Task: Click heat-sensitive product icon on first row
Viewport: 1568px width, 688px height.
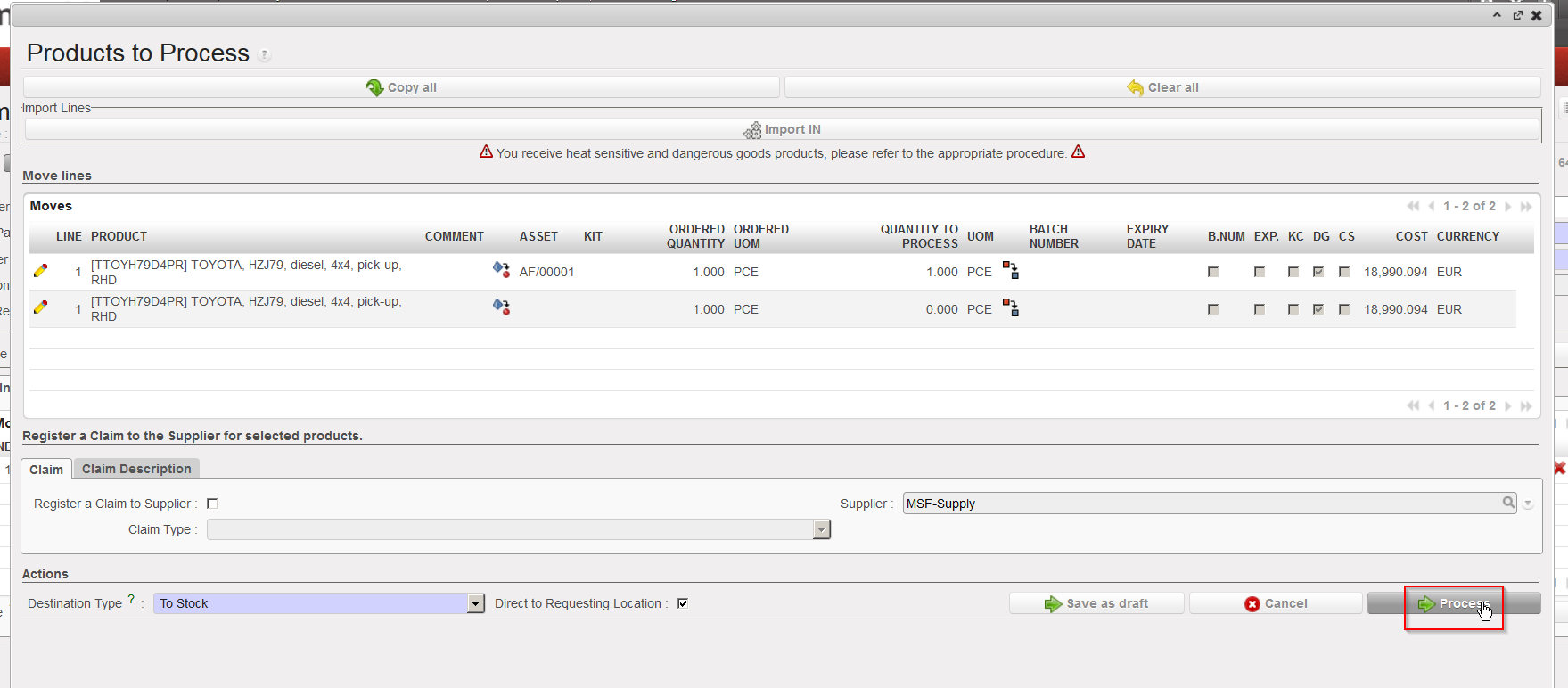Action: click(501, 269)
